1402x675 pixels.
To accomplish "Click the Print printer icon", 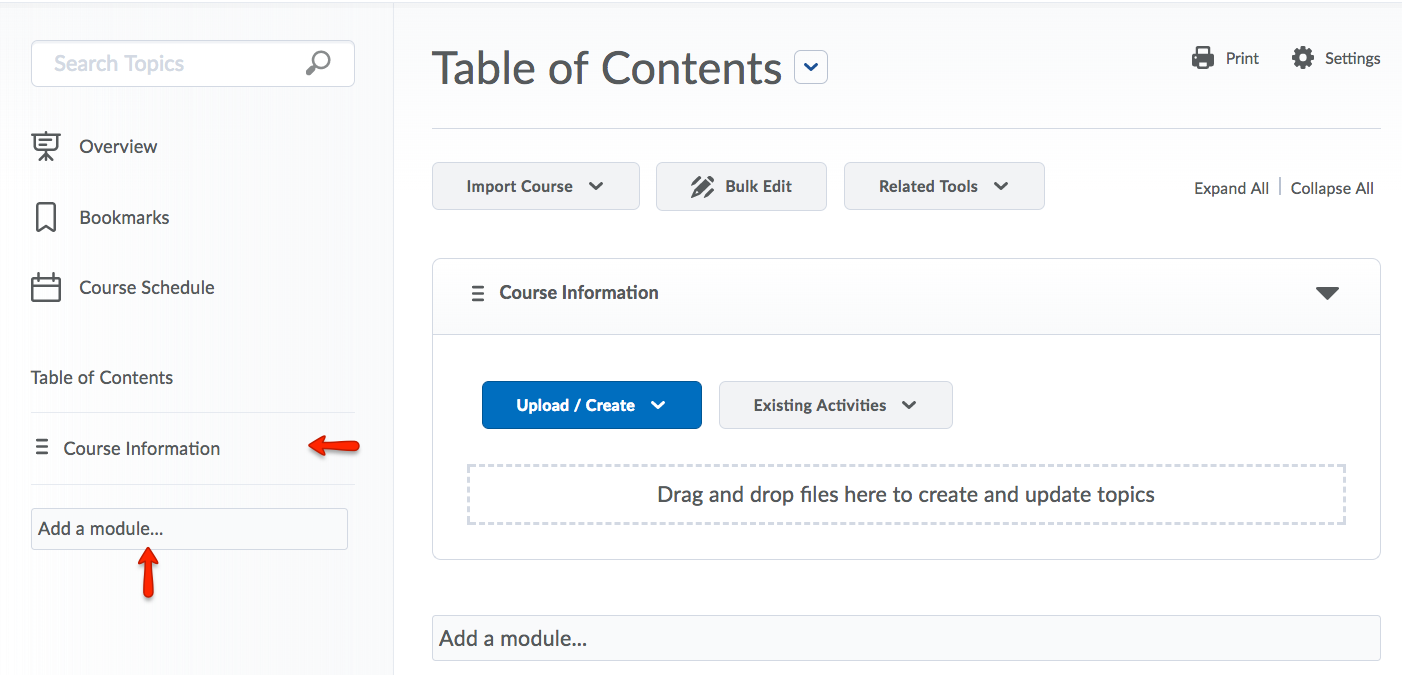I will click(x=1202, y=58).
